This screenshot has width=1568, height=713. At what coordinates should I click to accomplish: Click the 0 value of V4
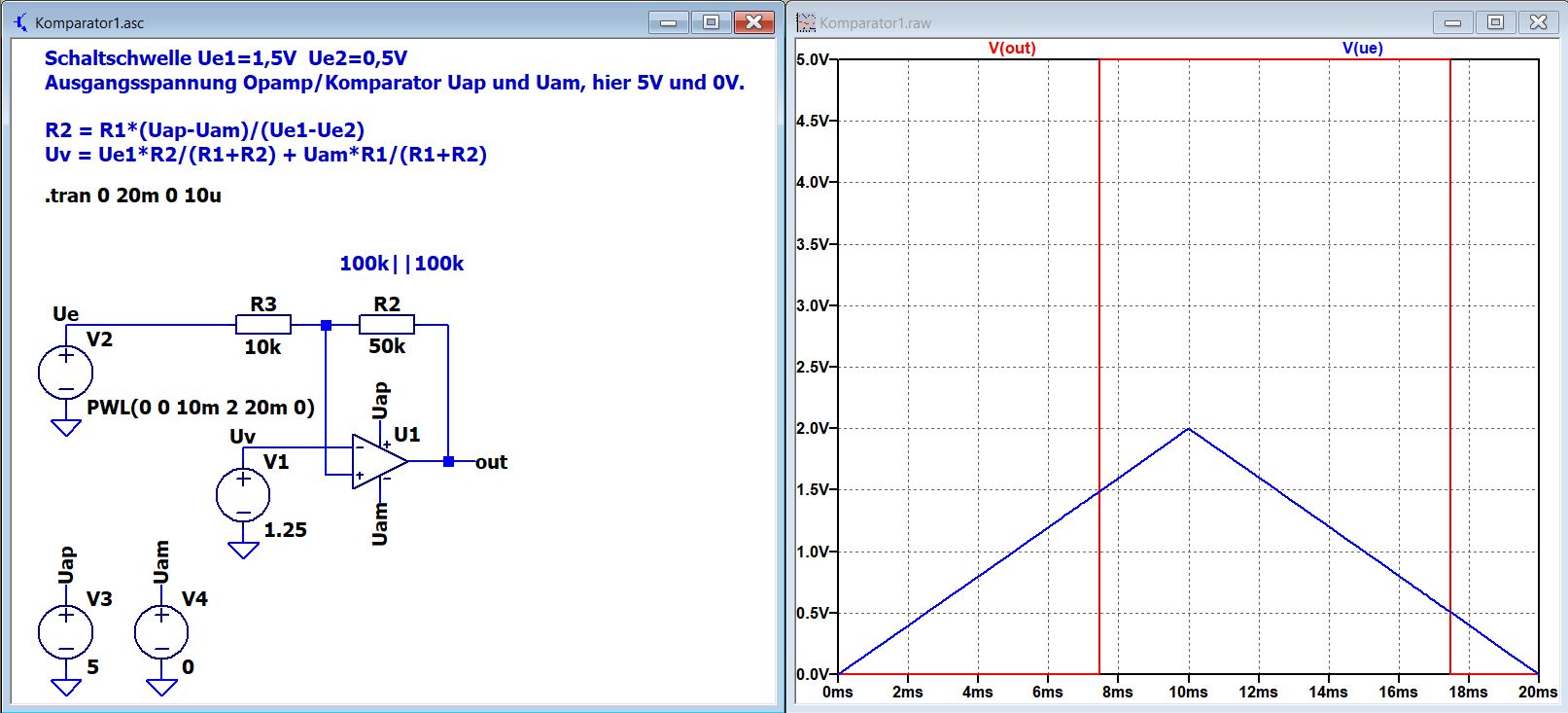(188, 667)
